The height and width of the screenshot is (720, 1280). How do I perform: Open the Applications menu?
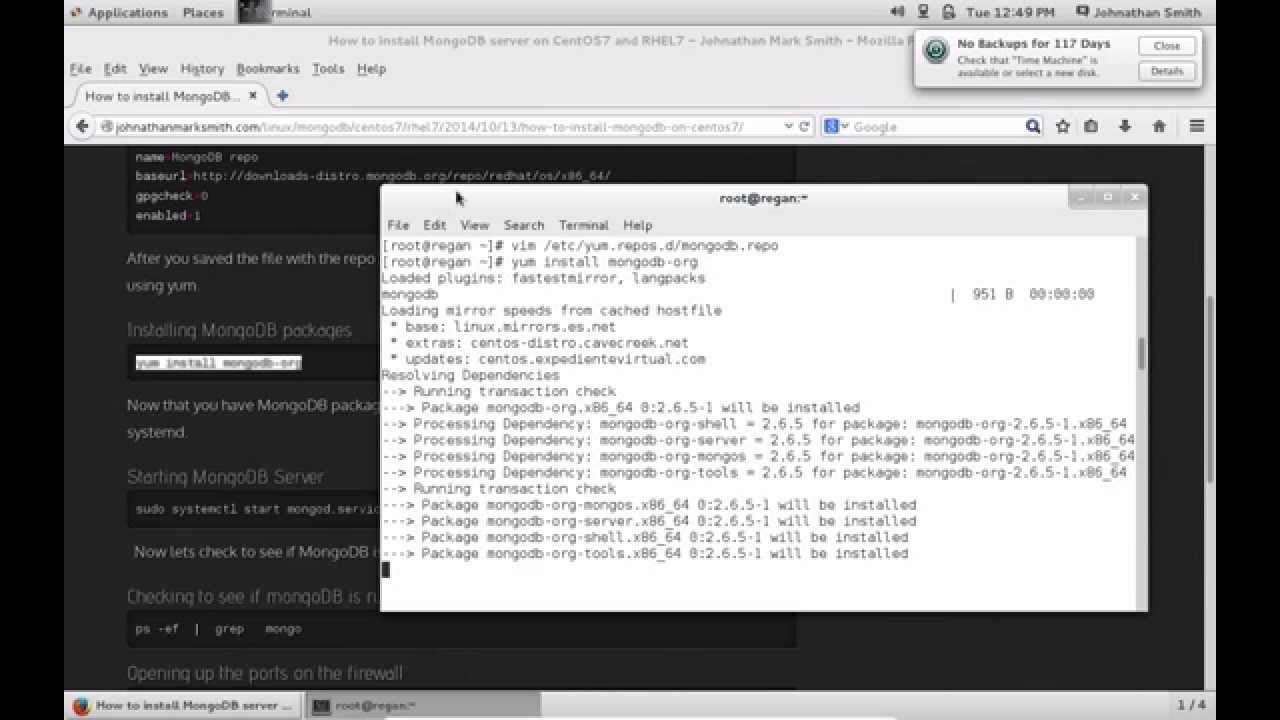click(119, 12)
